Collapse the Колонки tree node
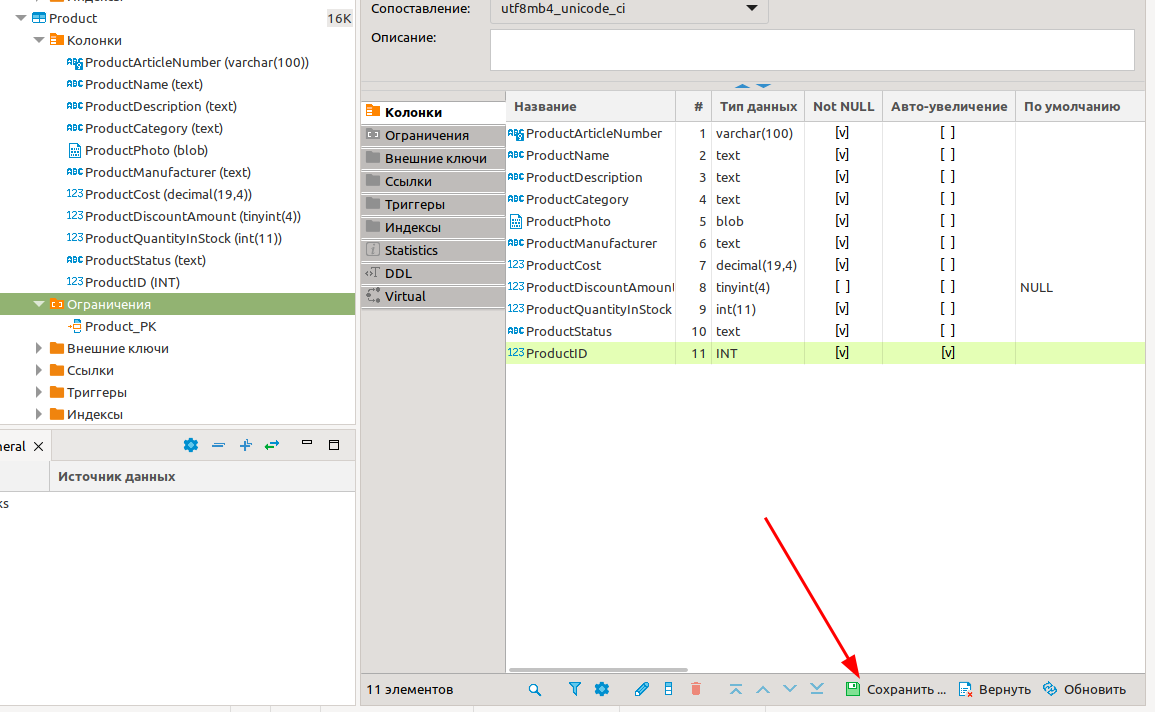1155x712 pixels. pos(40,40)
